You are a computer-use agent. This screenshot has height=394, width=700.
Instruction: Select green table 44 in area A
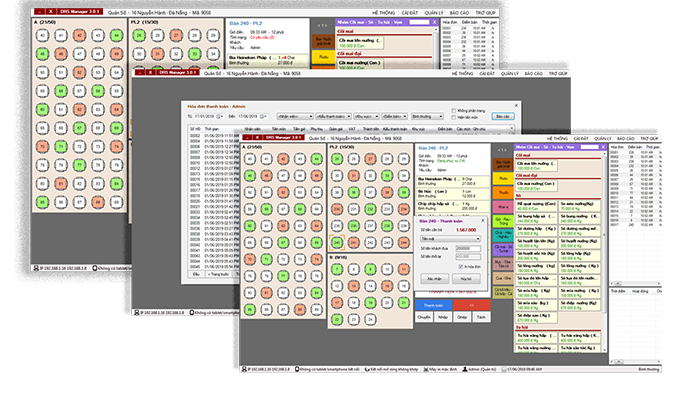pyautogui.click(x=317, y=158)
